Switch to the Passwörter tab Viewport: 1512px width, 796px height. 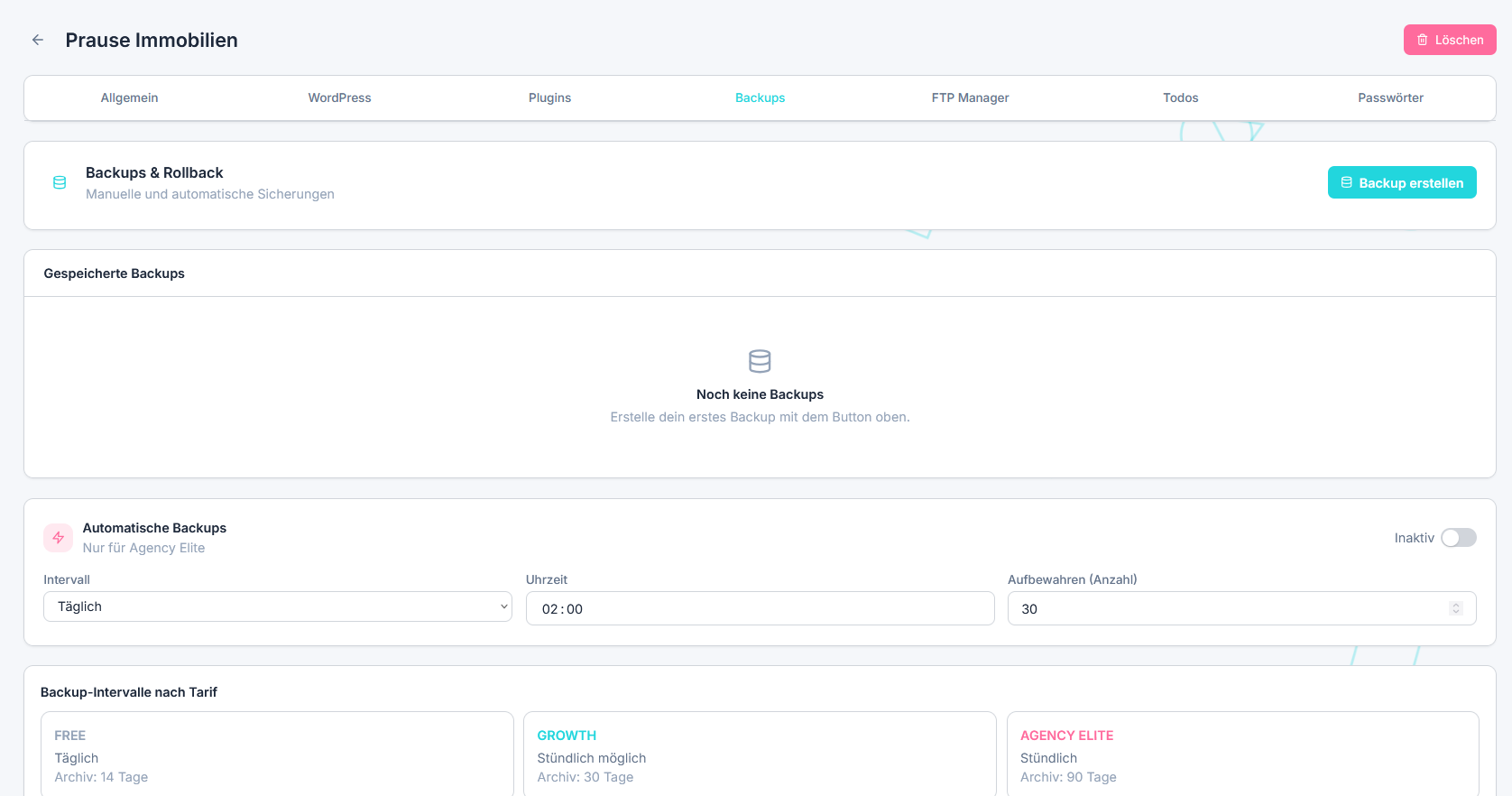[1390, 97]
